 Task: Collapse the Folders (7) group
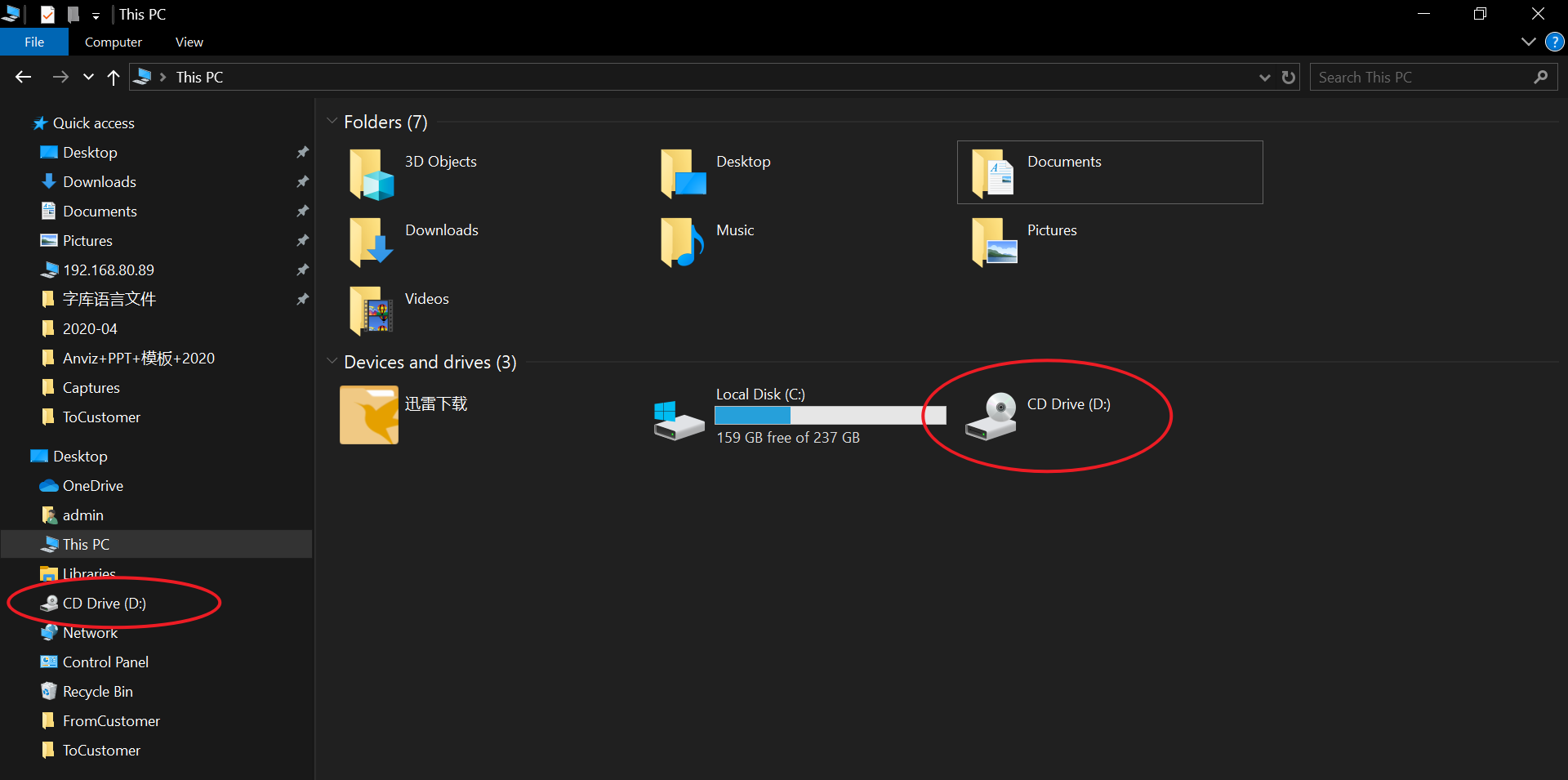pyautogui.click(x=332, y=122)
